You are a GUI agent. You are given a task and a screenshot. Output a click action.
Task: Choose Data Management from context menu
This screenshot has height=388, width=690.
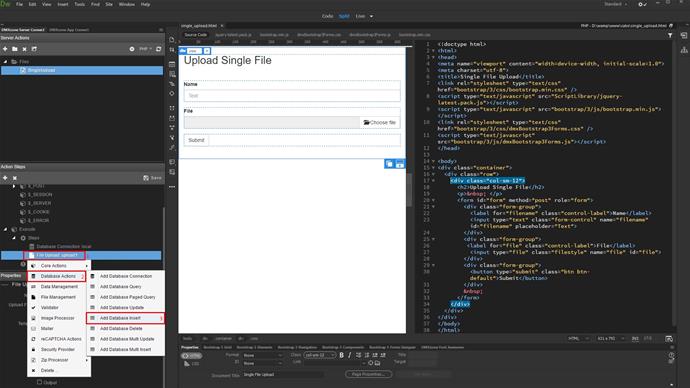pyautogui.click(x=59, y=287)
